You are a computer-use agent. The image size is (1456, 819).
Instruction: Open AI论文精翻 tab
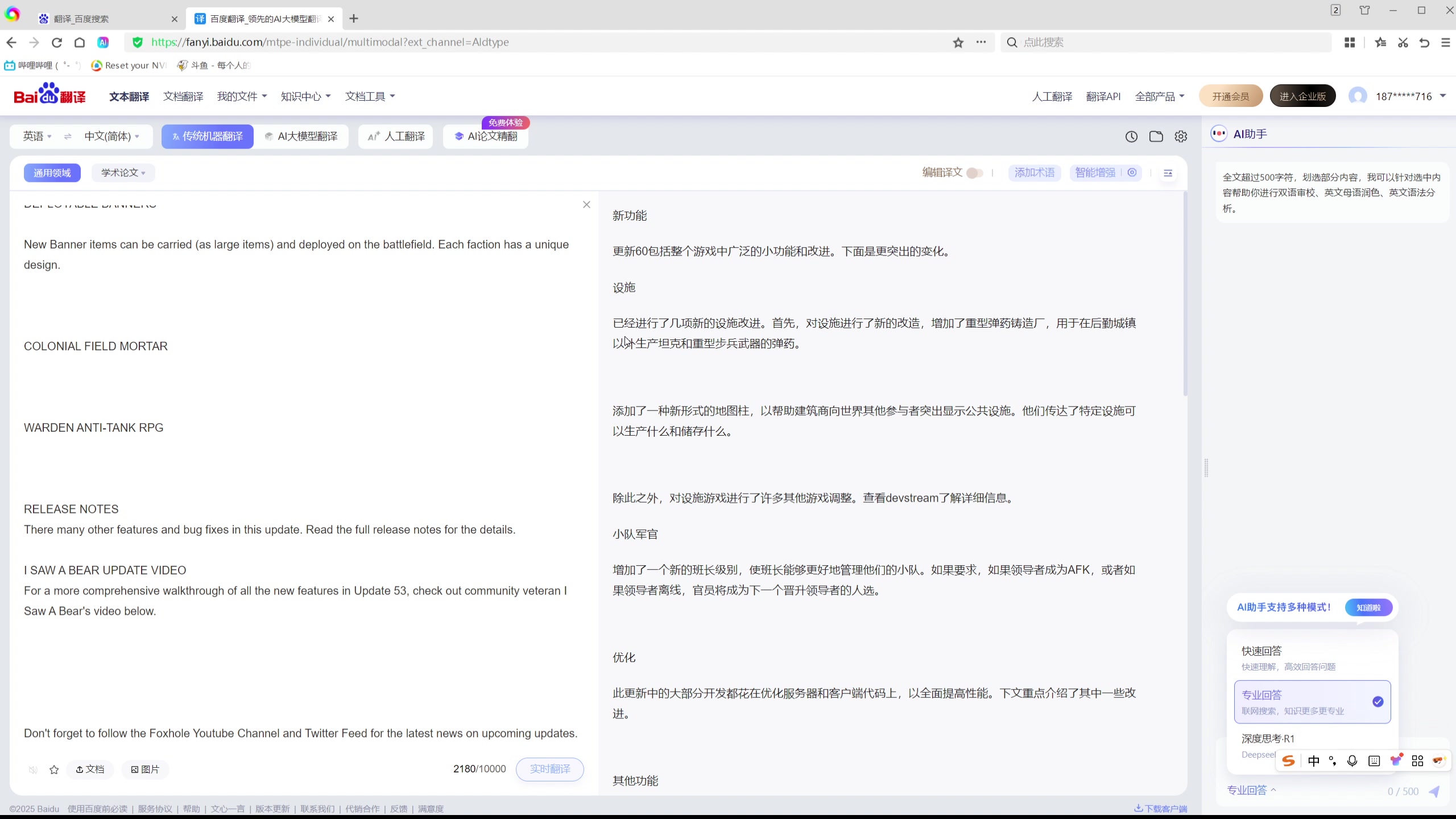[x=486, y=136]
